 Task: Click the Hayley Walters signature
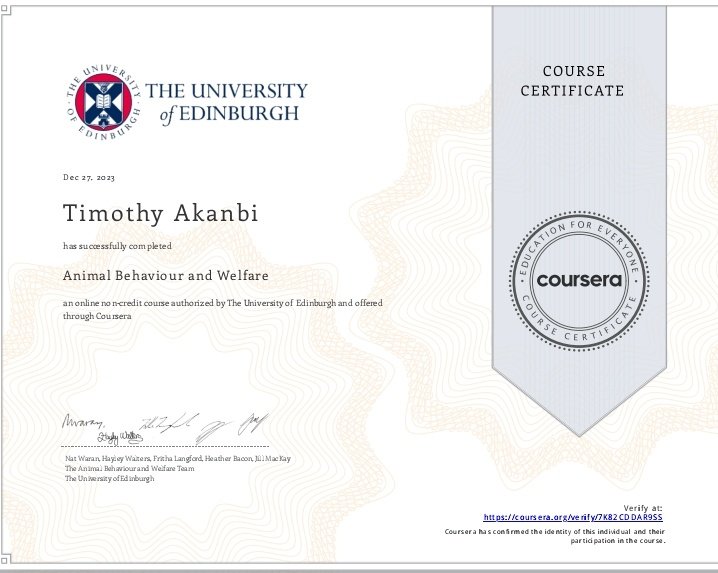pyautogui.click(x=120, y=437)
